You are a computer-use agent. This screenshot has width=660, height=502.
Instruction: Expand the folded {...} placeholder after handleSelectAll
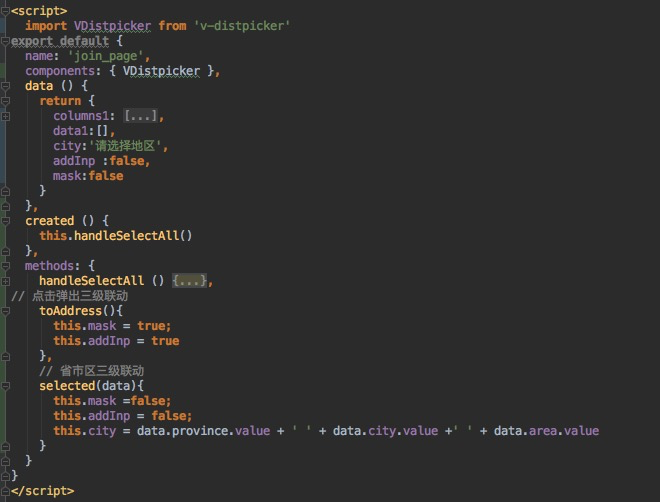pos(189,281)
